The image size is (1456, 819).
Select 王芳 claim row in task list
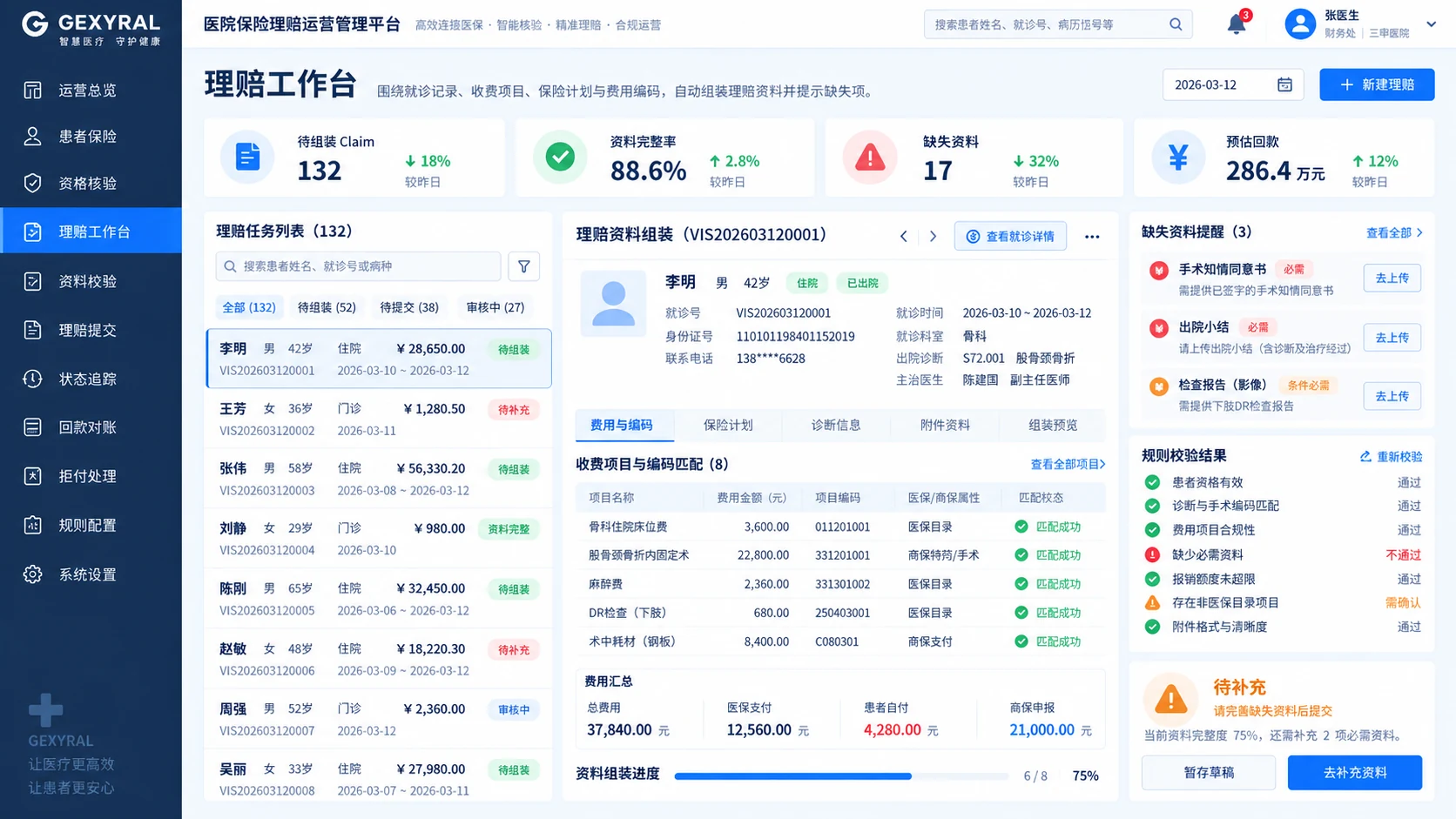point(378,419)
